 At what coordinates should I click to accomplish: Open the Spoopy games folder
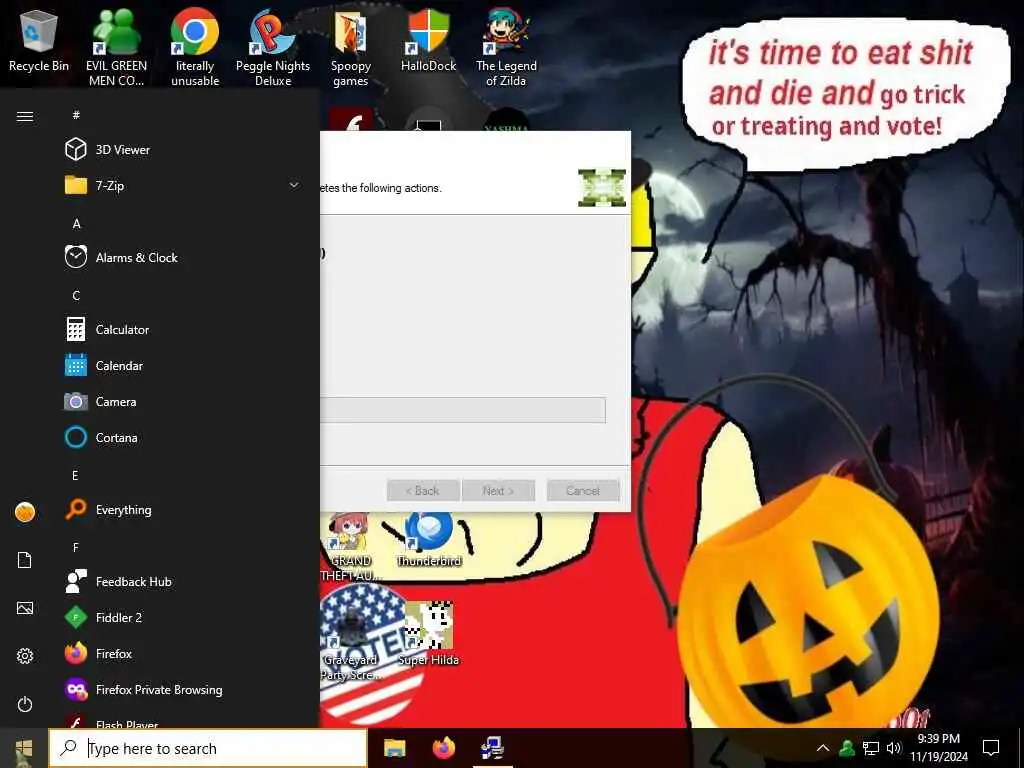coord(351,47)
